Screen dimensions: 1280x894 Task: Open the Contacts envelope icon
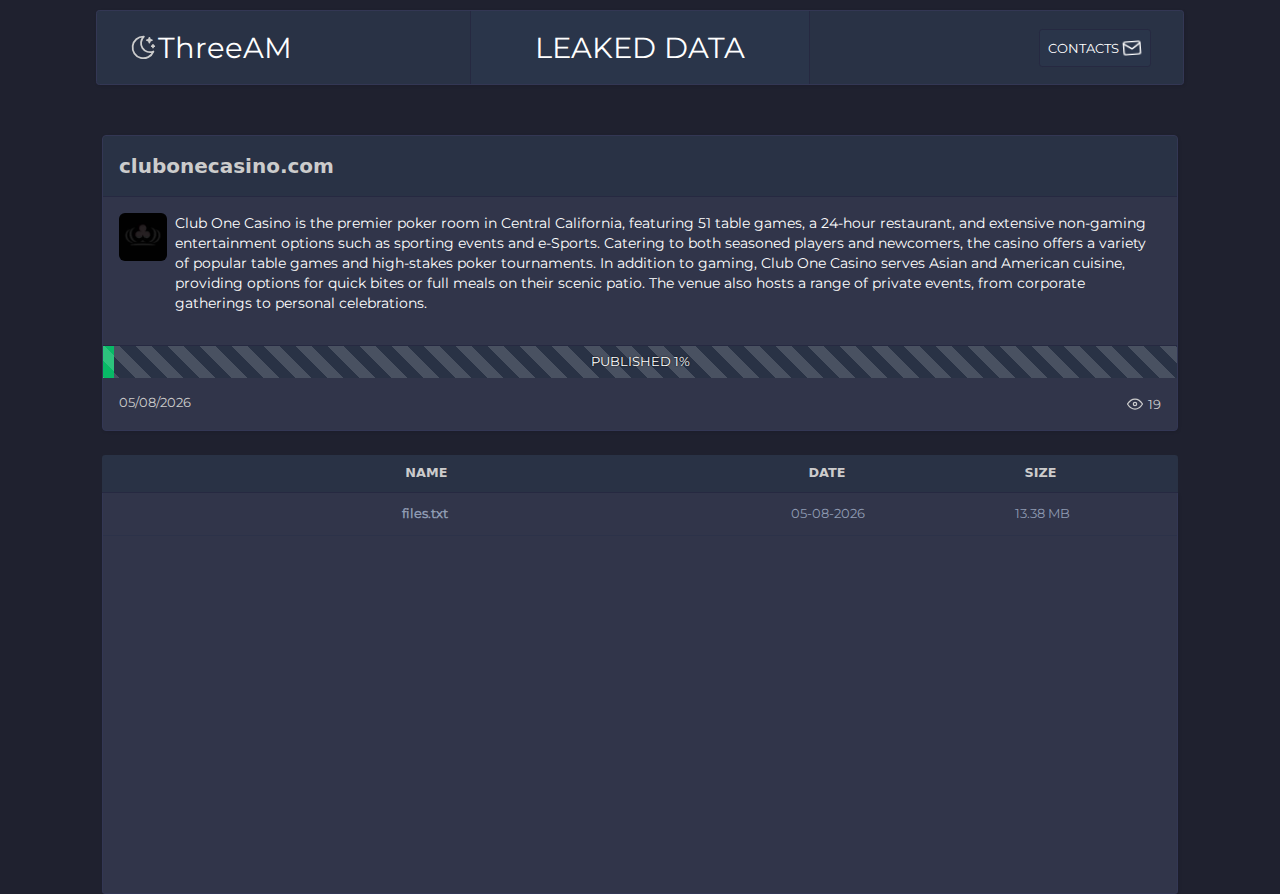1132,48
